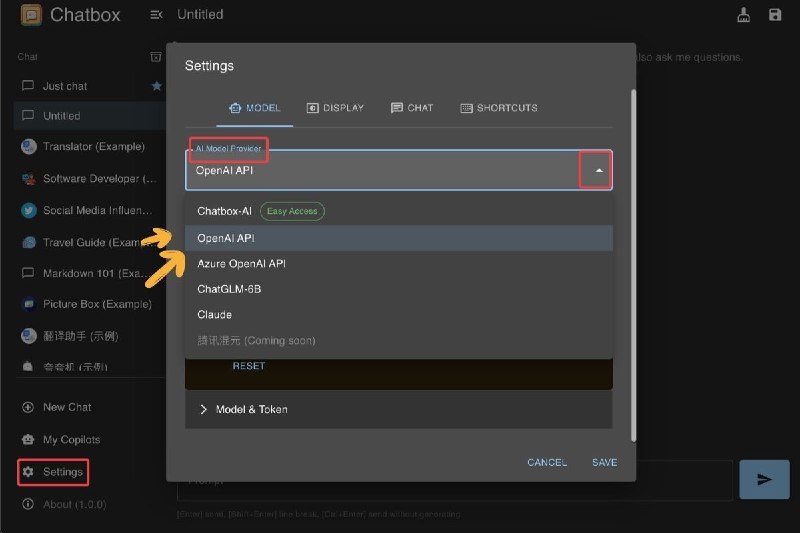This screenshot has width=800, height=533.
Task: Click the RESET button
Action: coord(248,366)
